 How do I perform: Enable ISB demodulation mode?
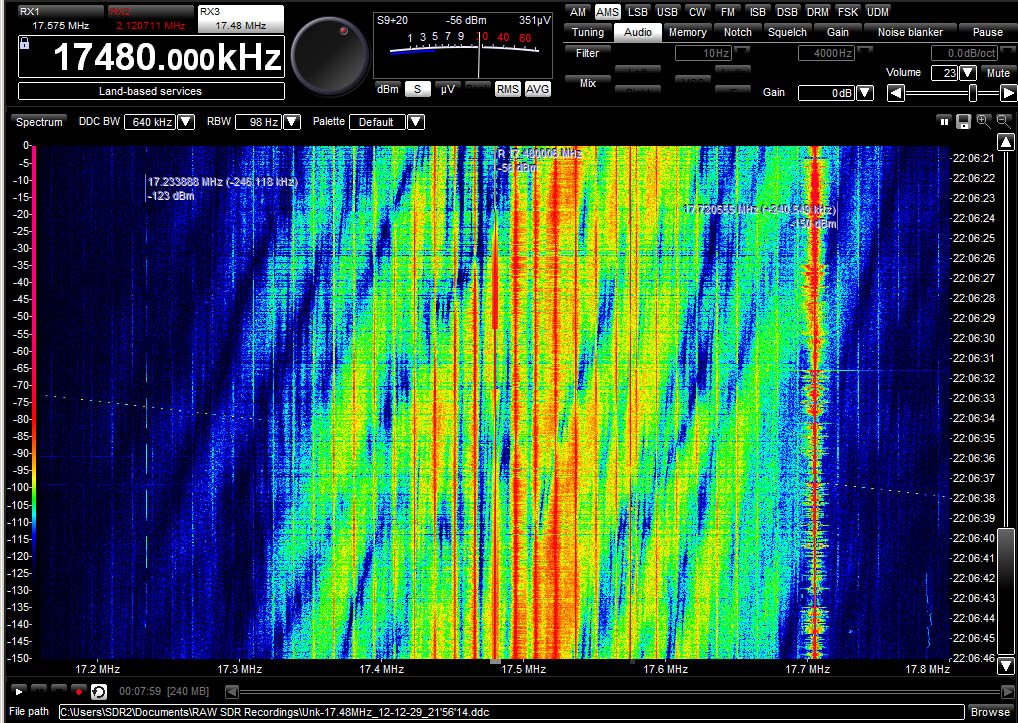pos(758,12)
